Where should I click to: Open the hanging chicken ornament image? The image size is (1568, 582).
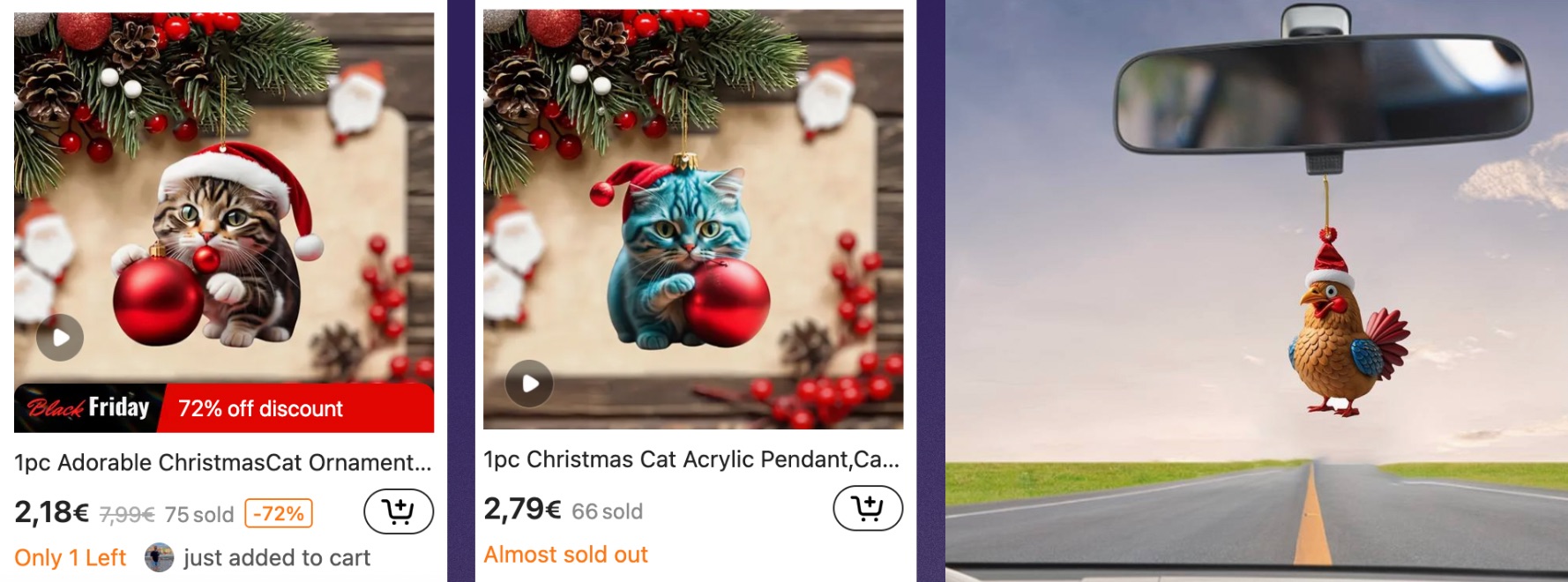pos(1257,291)
